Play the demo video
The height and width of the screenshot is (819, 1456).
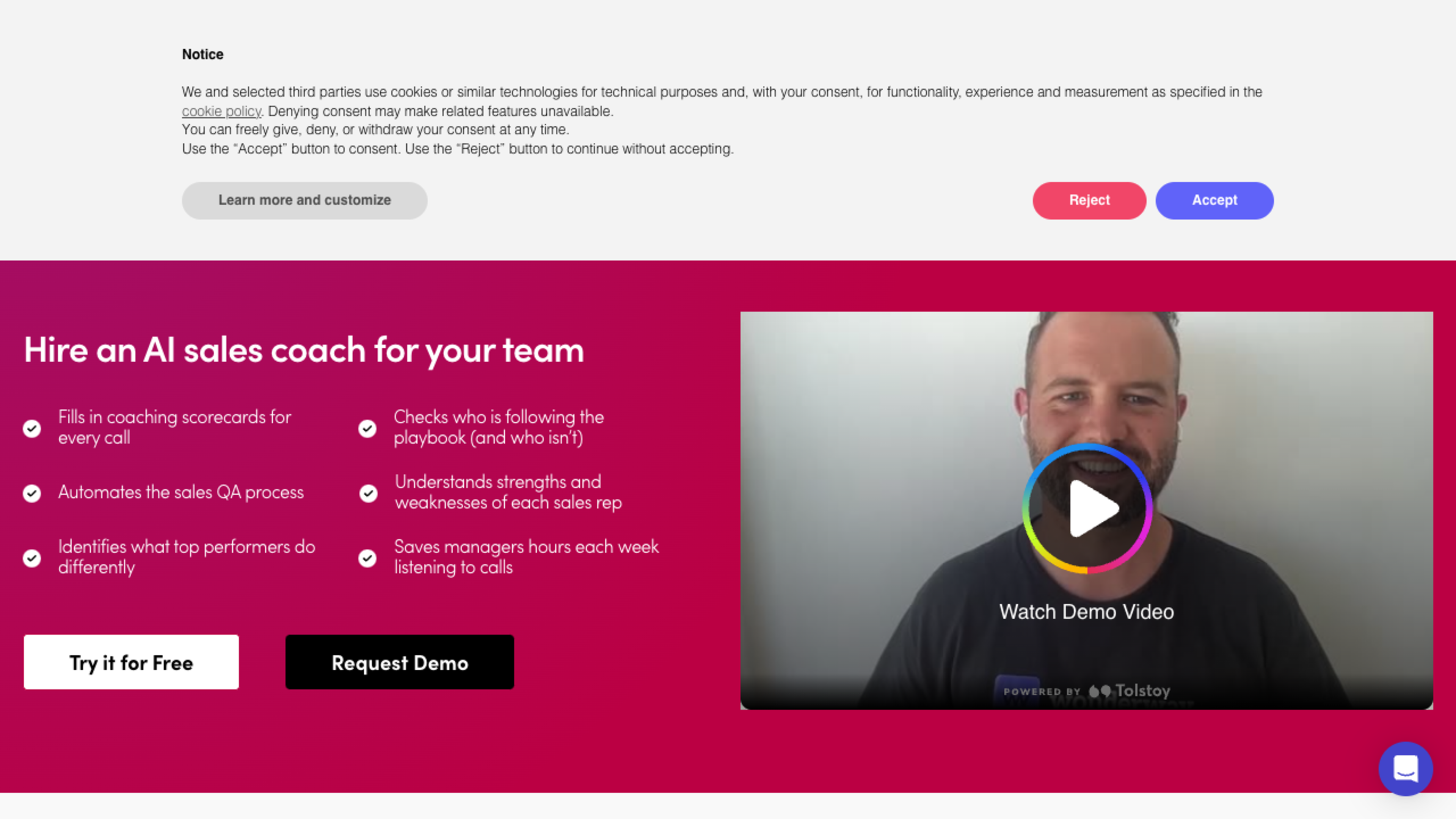click(x=1087, y=508)
